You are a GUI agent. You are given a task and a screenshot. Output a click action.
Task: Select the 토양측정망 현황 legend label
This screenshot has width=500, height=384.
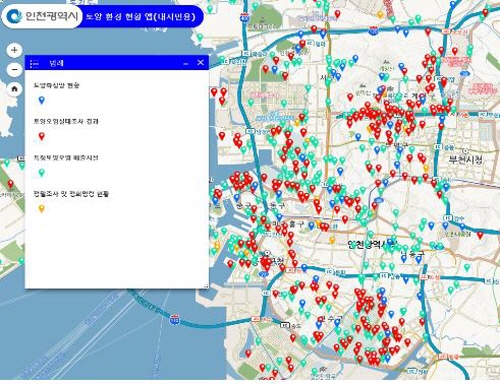pos(56,85)
